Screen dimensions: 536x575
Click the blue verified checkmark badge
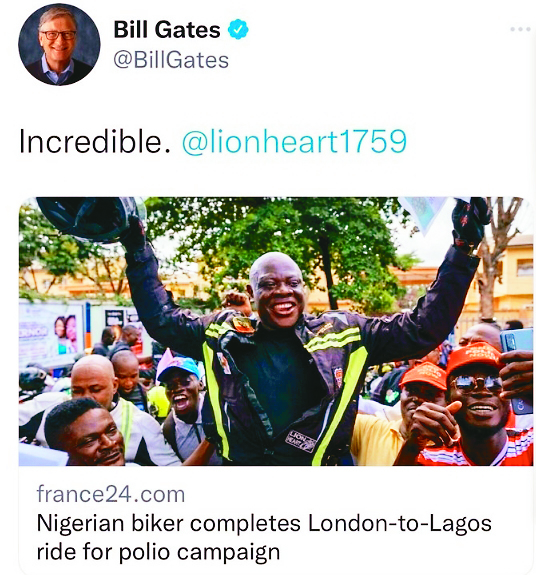coord(238,29)
